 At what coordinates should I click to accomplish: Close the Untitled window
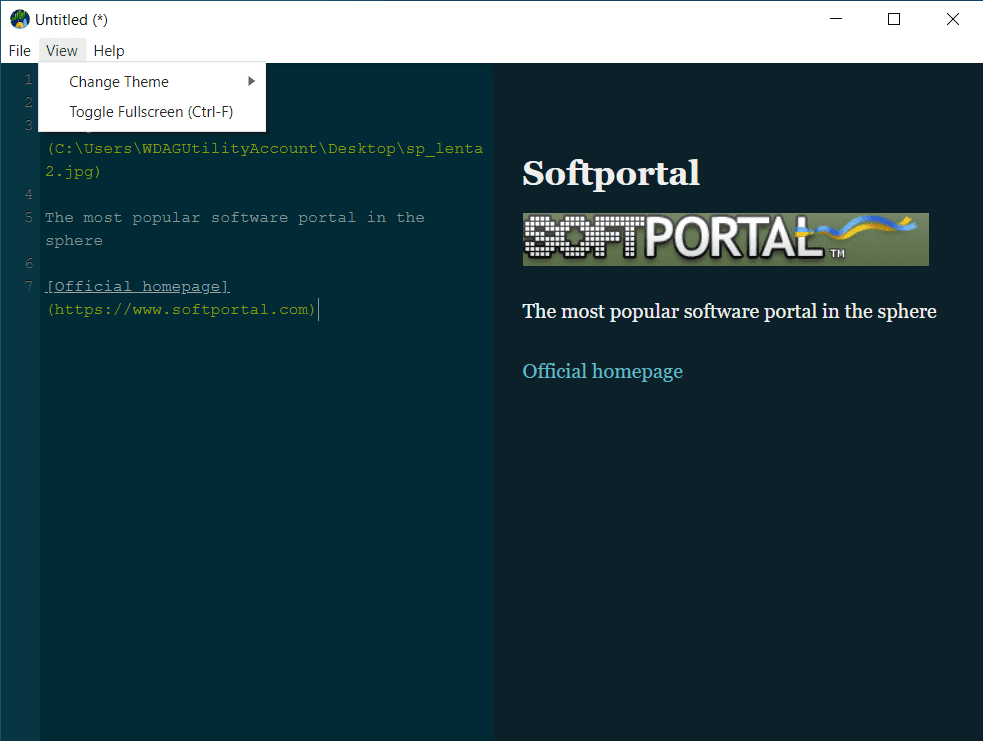(x=953, y=19)
